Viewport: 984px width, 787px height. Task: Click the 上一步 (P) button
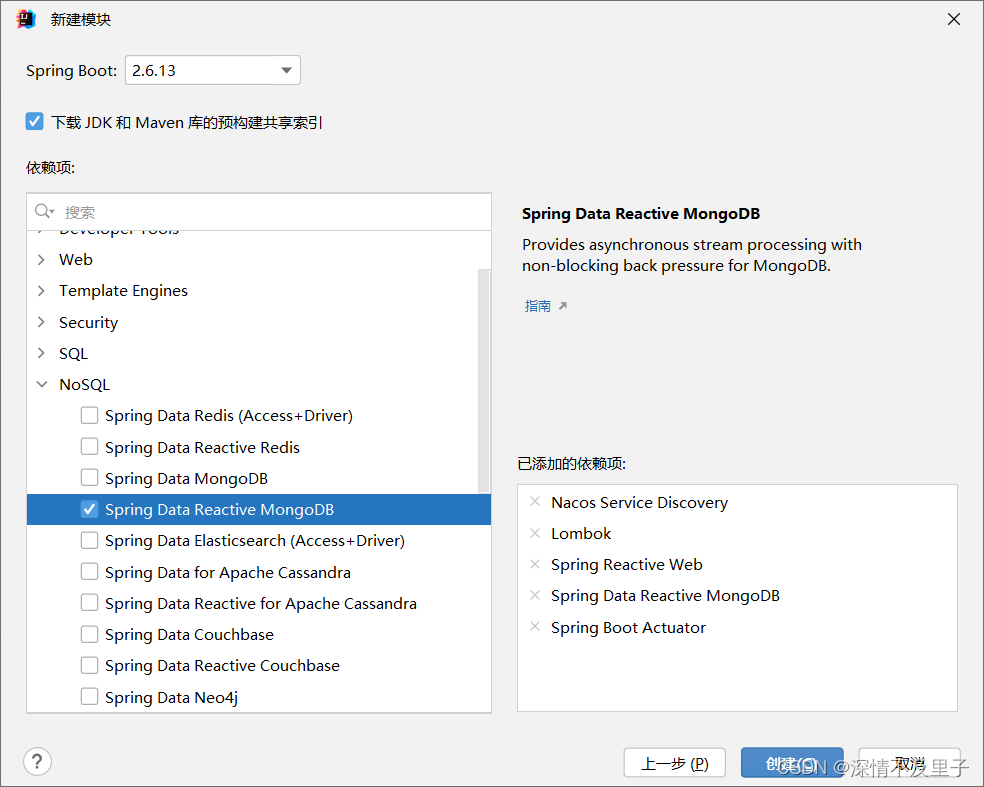[675, 763]
